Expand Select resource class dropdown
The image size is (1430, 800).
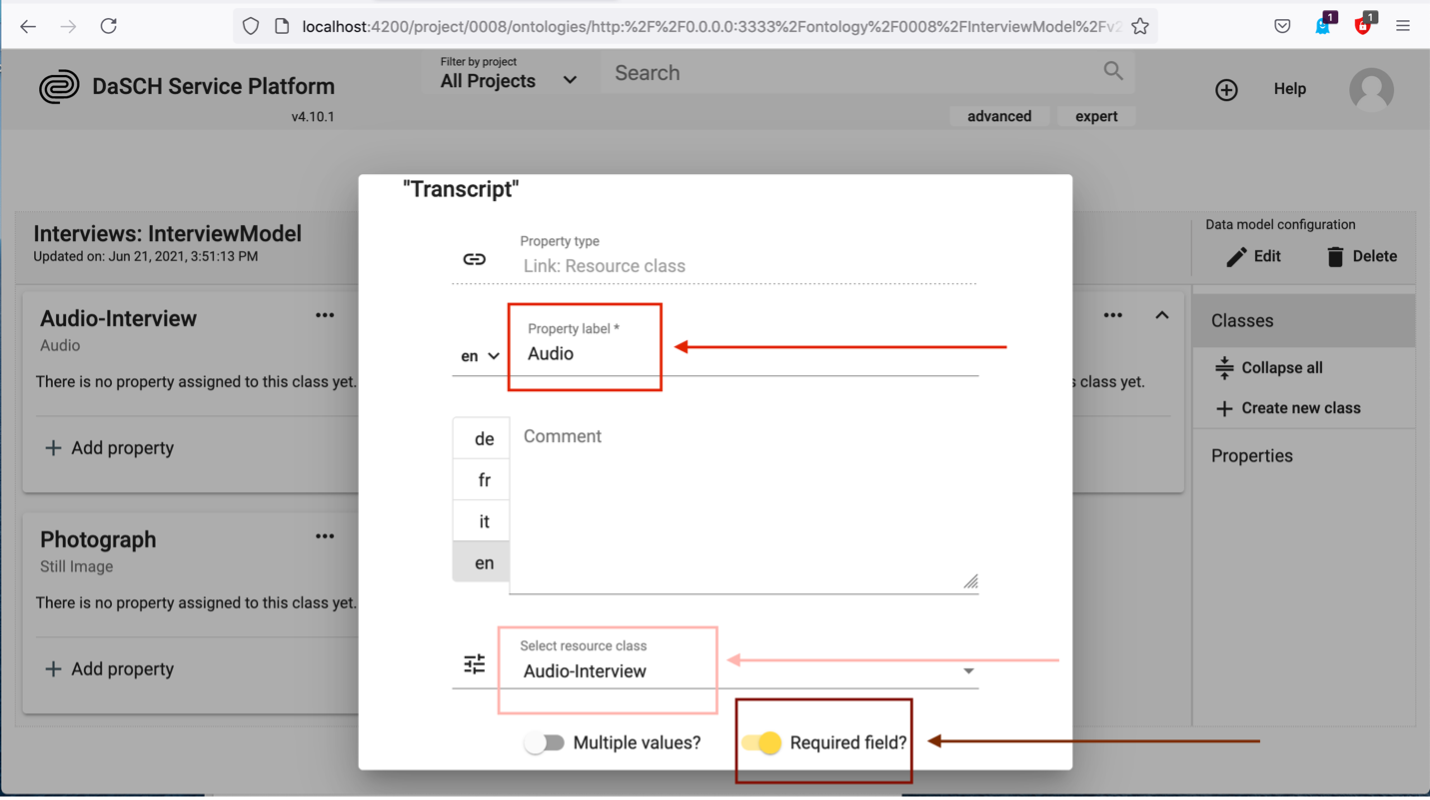point(967,671)
